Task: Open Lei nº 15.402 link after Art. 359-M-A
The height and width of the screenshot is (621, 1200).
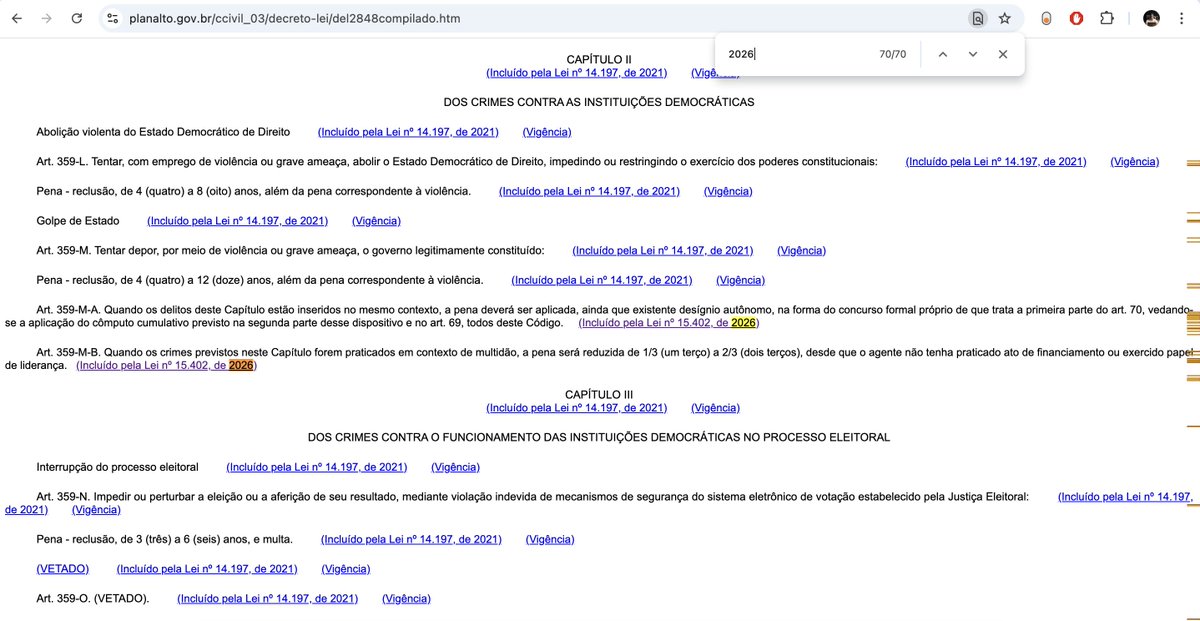Action: pos(668,323)
